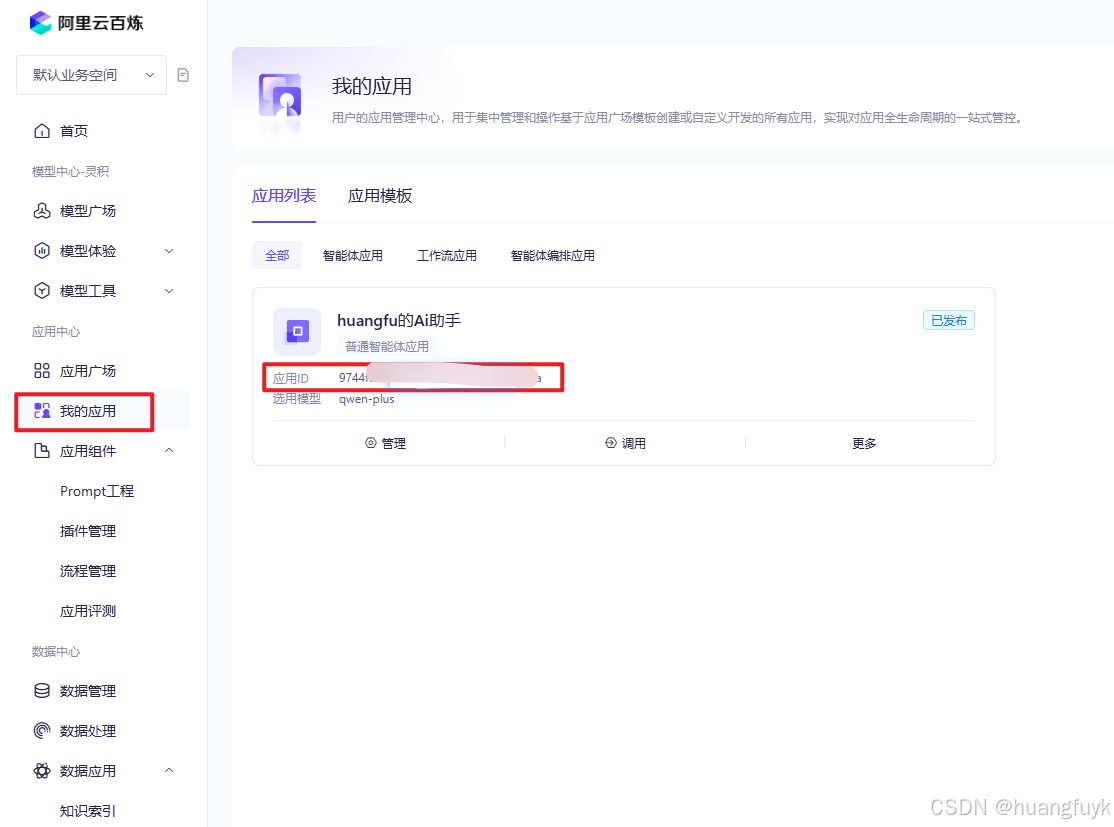Click the 我的应用 header illustration icon
The width and height of the screenshot is (1114, 827).
pyautogui.click(x=280, y=96)
